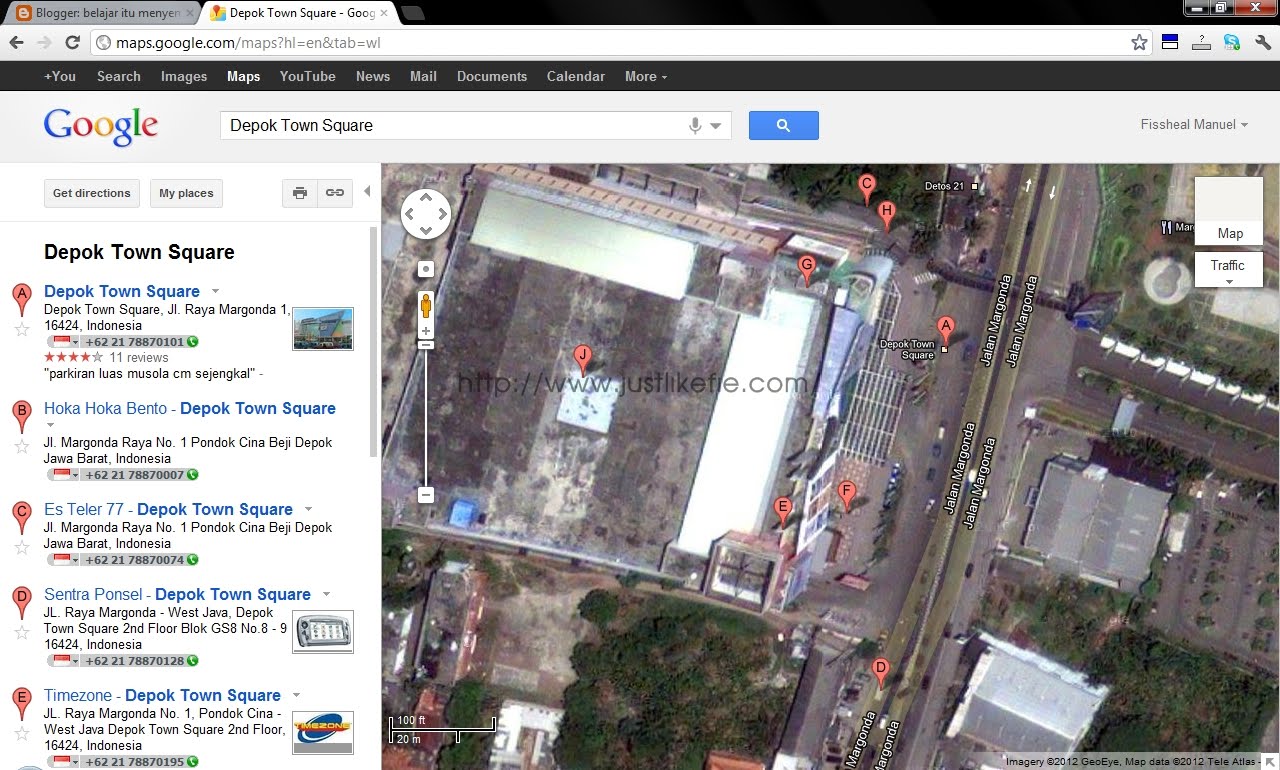Star the Timezone result
Image resolution: width=1280 pixels, height=770 pixels.
click(x=21, y=733)
